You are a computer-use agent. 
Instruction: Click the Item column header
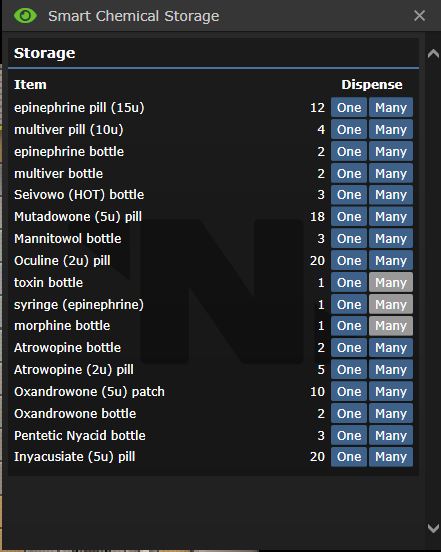coord(30,84)
